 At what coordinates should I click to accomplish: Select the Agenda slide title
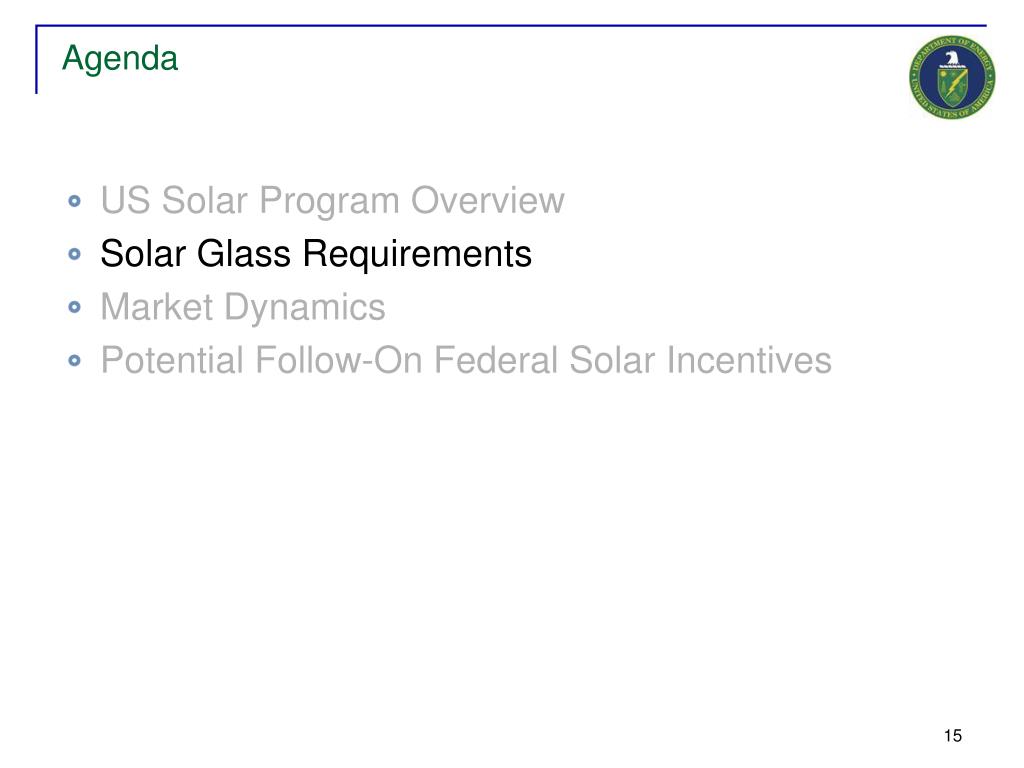point(120,59)
